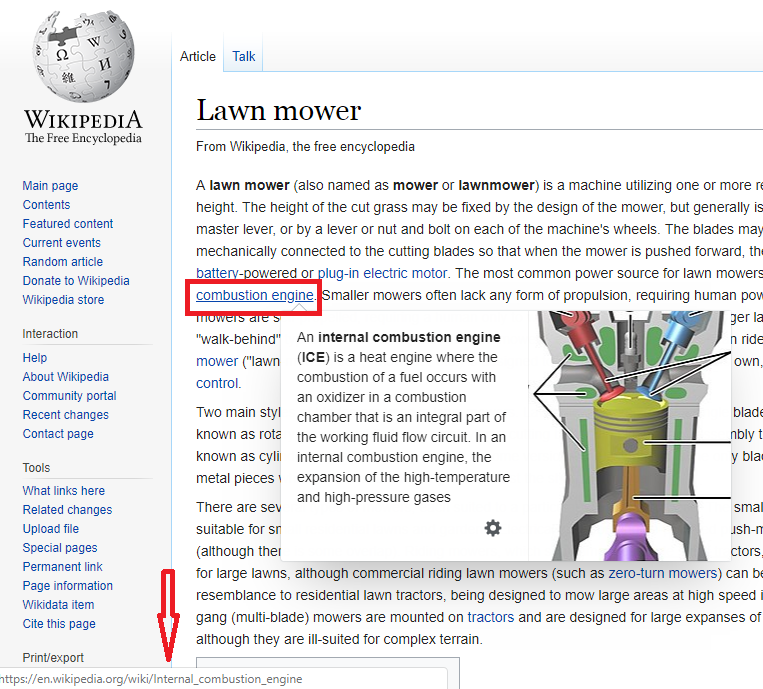Open the Permanent link
Viewport: 763px width, 689px height.
point(62,566)
